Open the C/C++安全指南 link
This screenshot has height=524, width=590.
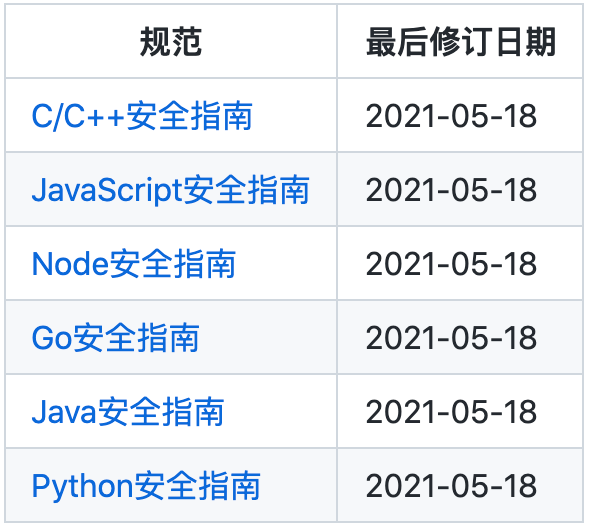(142, 116)
